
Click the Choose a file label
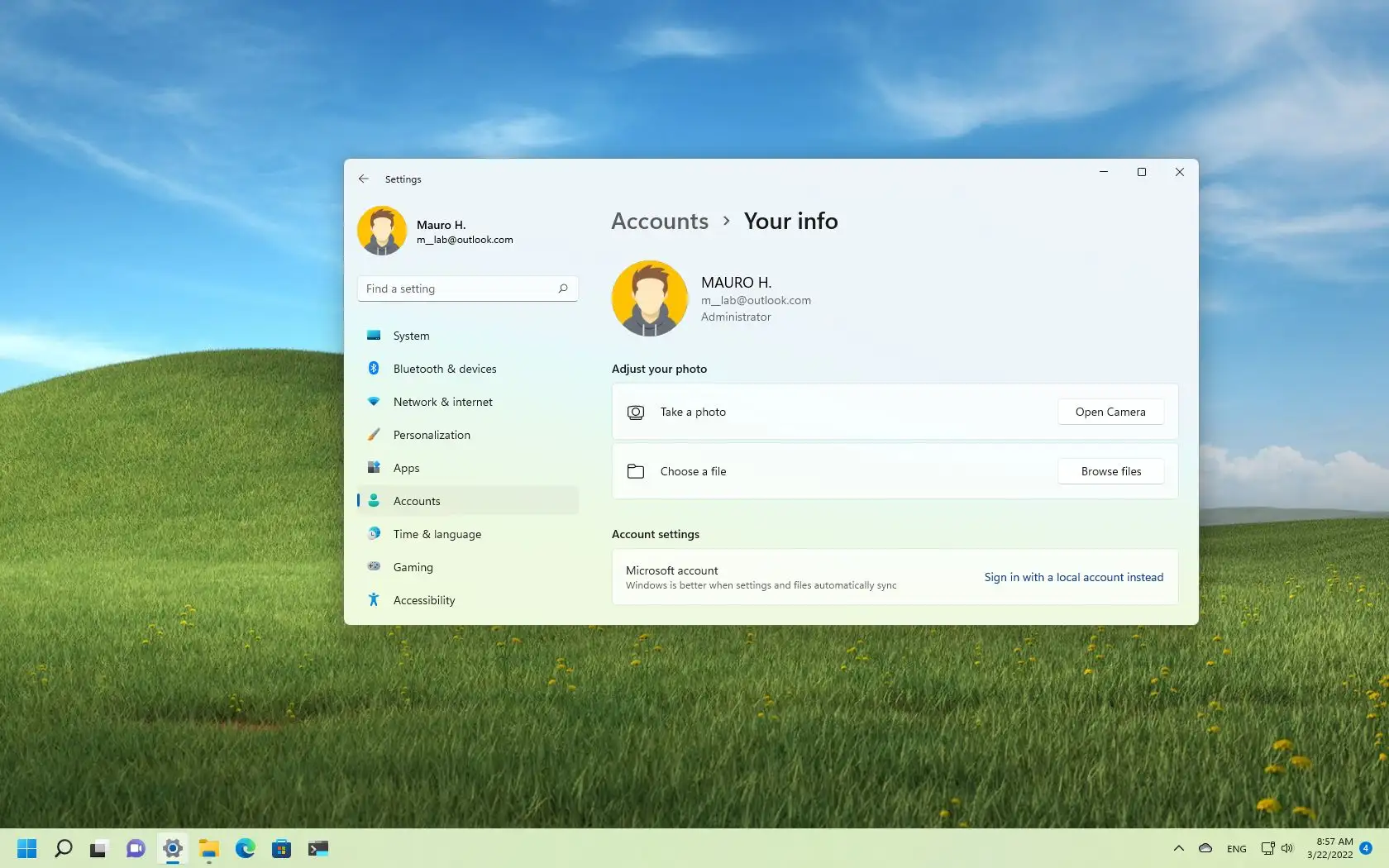693,471
